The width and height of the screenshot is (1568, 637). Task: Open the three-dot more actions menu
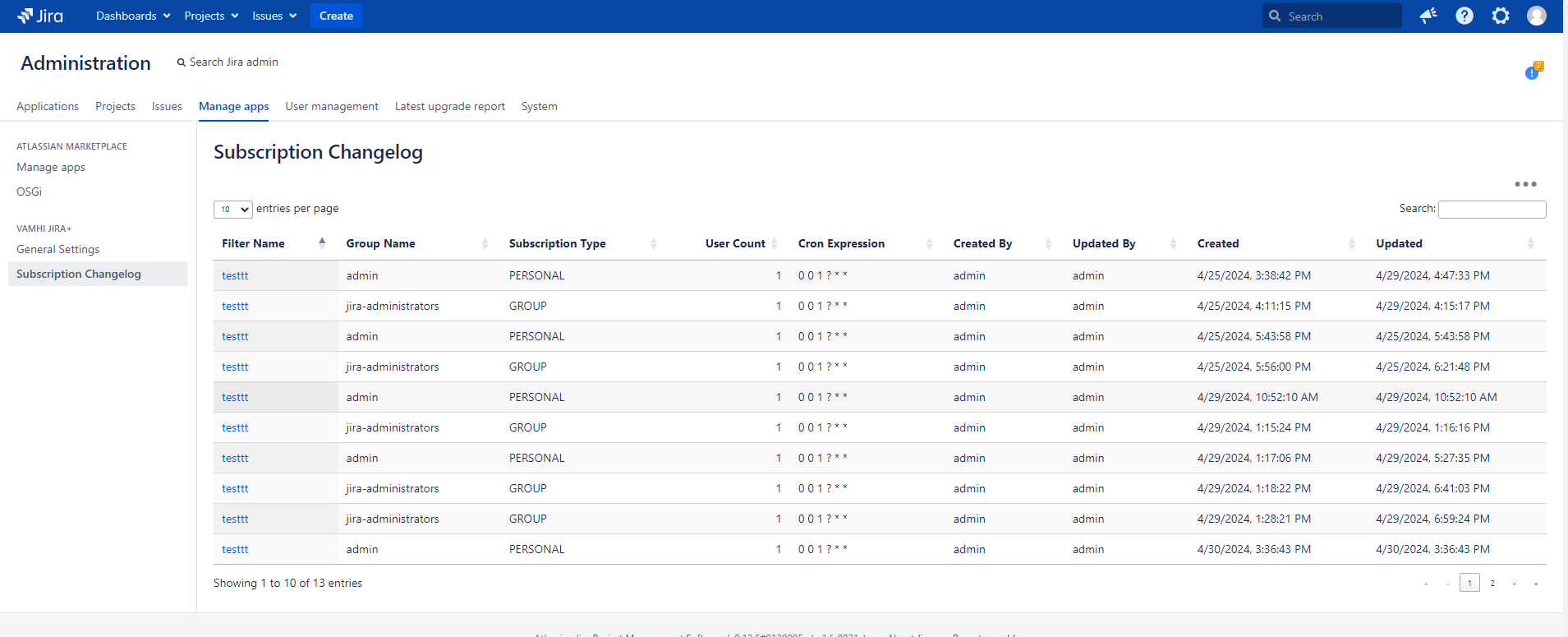tap(1525, 184)
